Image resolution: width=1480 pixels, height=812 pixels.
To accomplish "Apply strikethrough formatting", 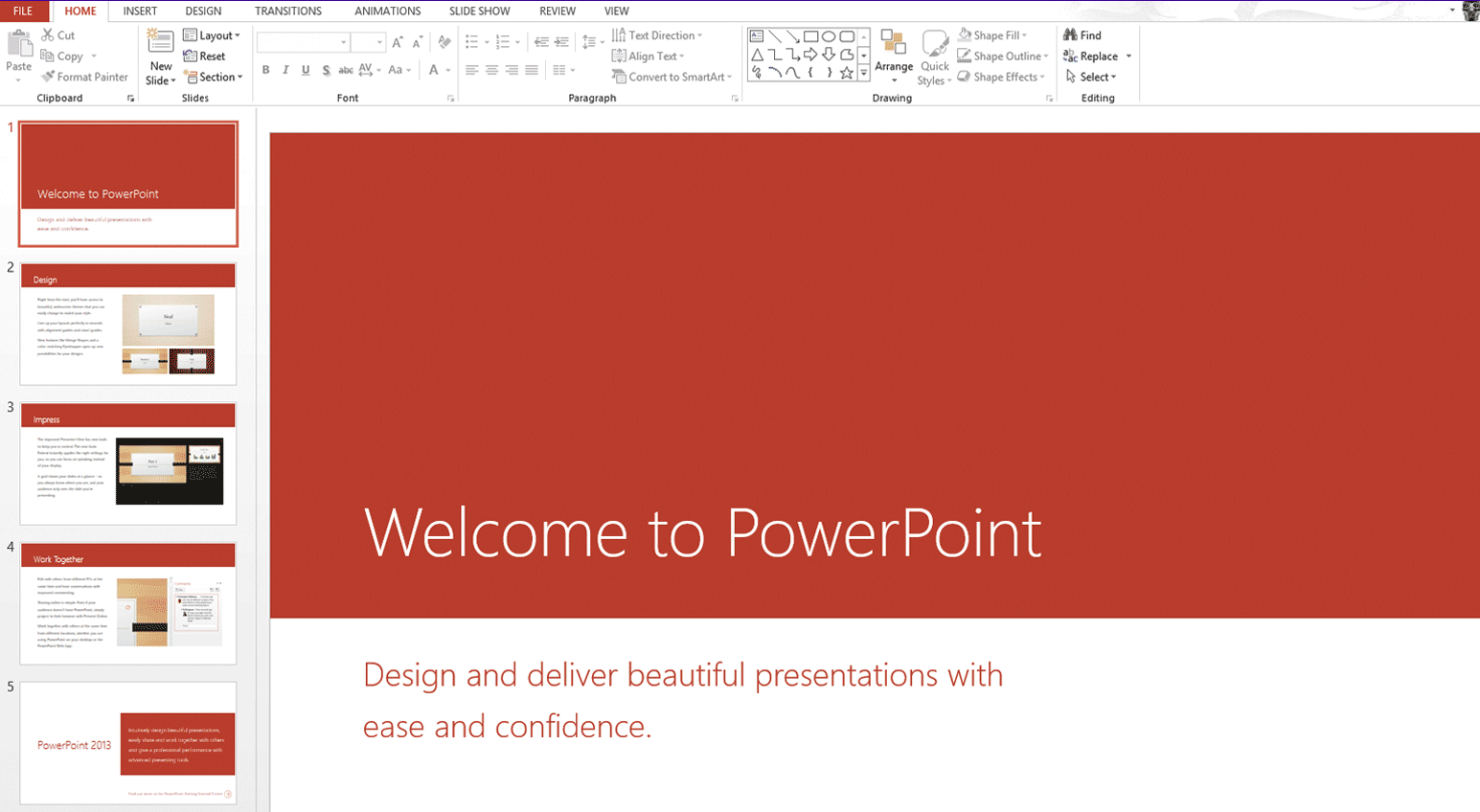I will pyautogui.click(x=346, y=70).
